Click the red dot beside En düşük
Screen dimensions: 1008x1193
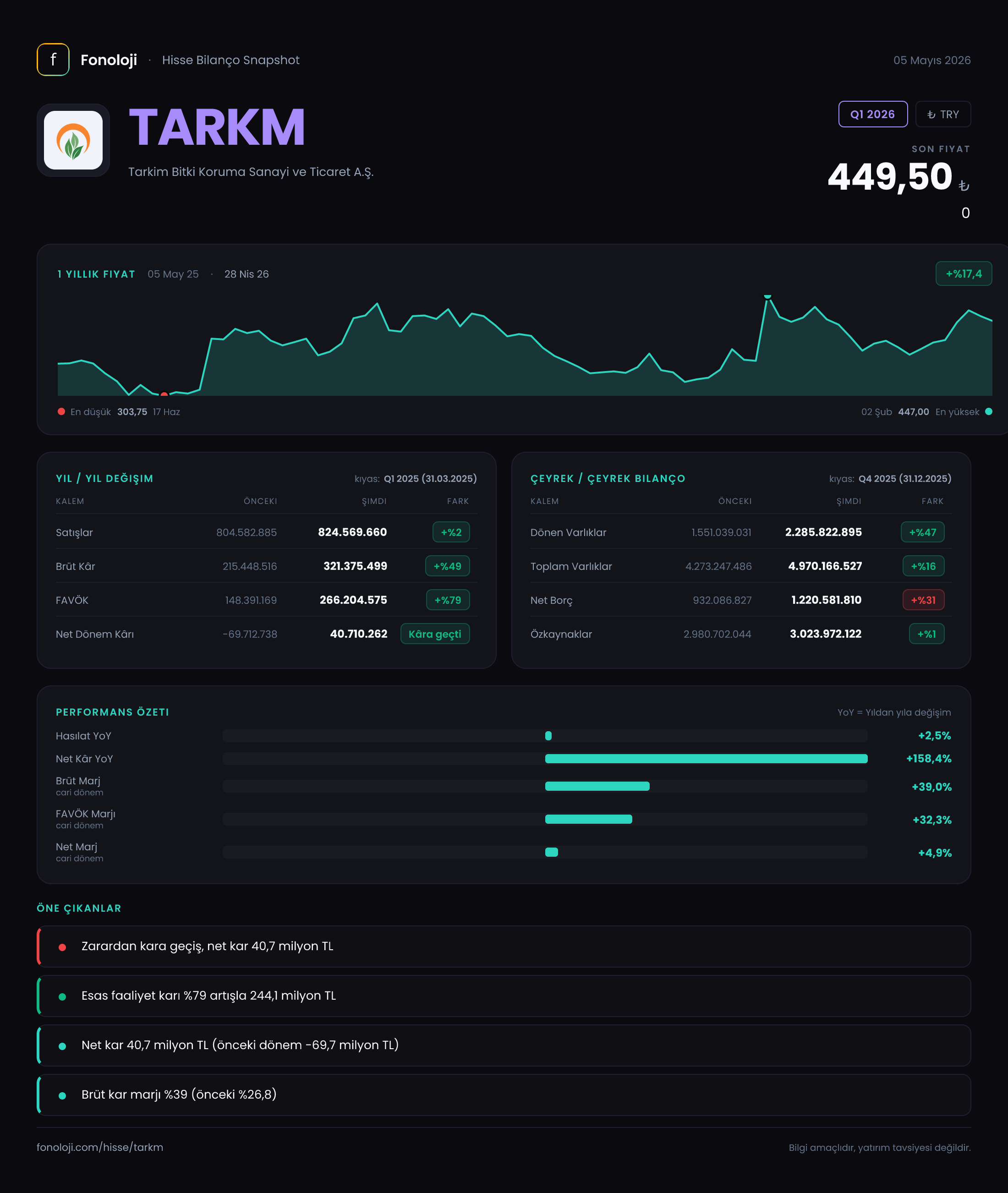coord(61,411)
